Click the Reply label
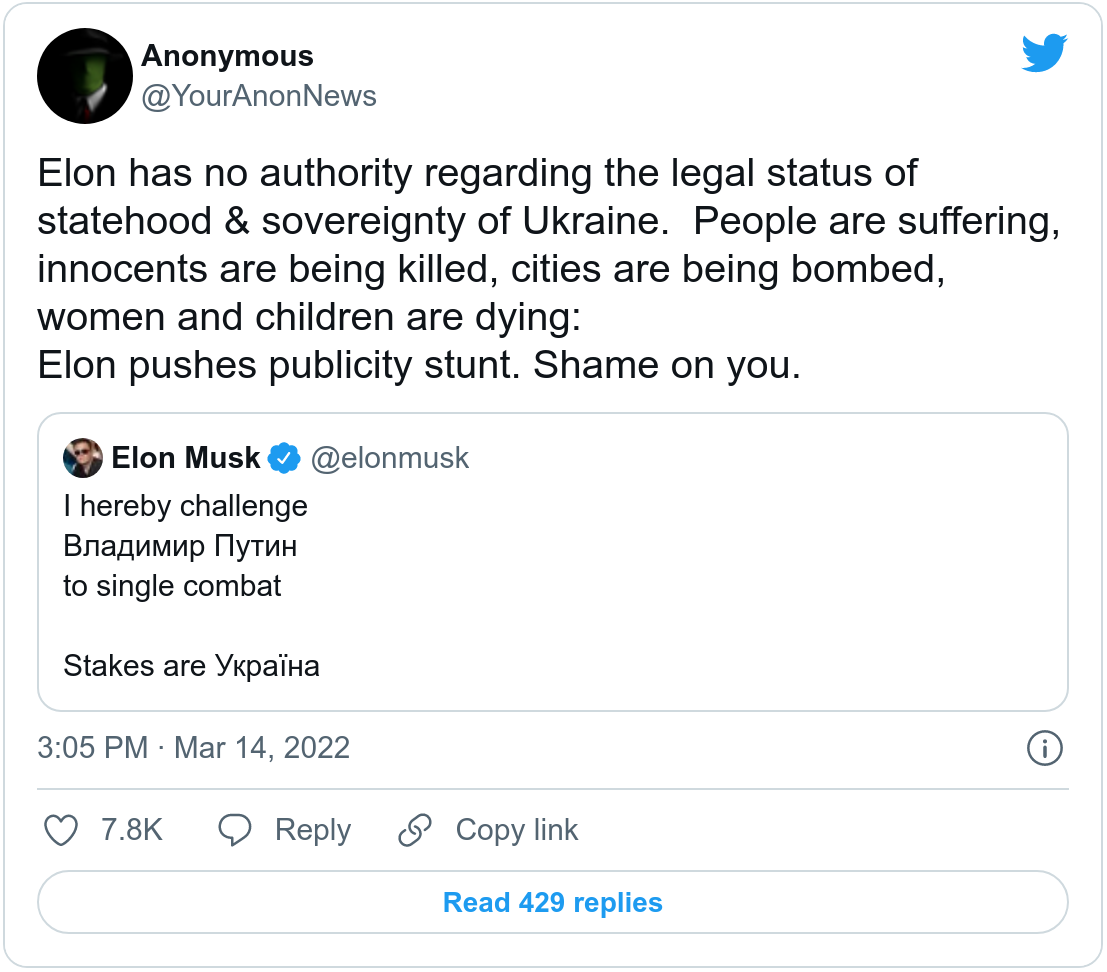 (x=313, y=829)
